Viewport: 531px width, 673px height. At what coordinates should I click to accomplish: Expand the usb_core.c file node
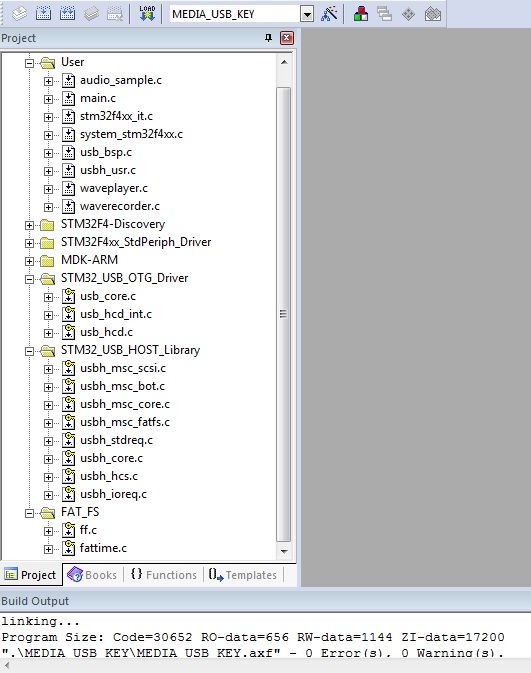click(x=49, y=297)
